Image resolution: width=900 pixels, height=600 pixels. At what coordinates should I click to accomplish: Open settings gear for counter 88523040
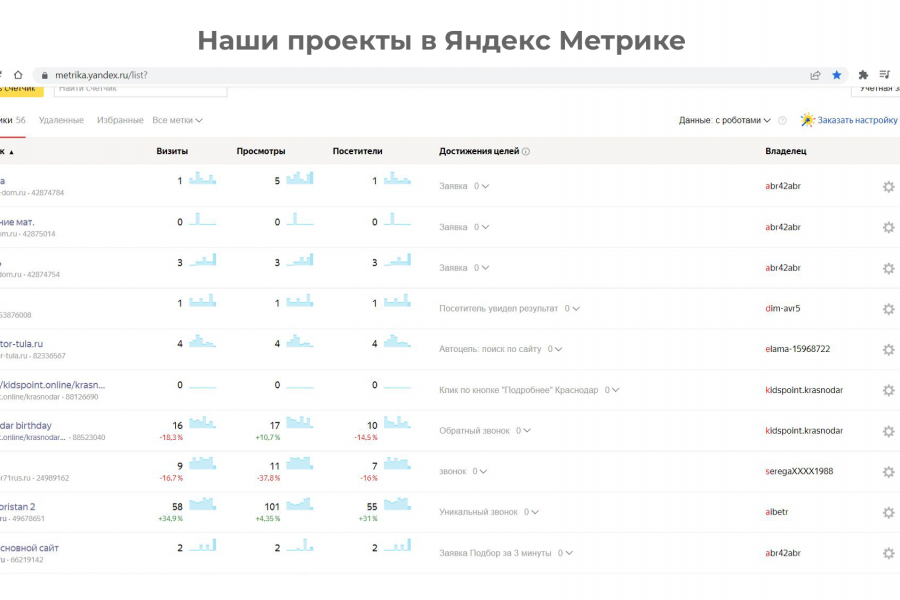[889, 431]
